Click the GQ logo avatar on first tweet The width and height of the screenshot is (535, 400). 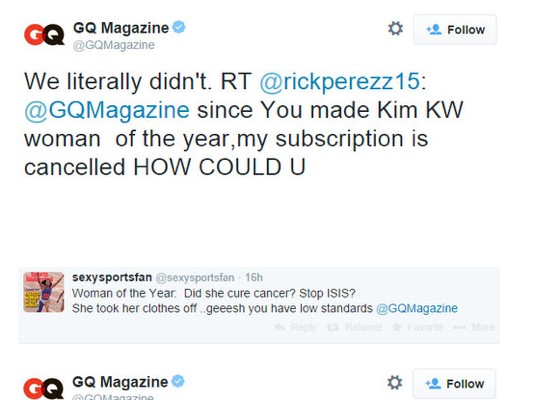coord(44,34)
